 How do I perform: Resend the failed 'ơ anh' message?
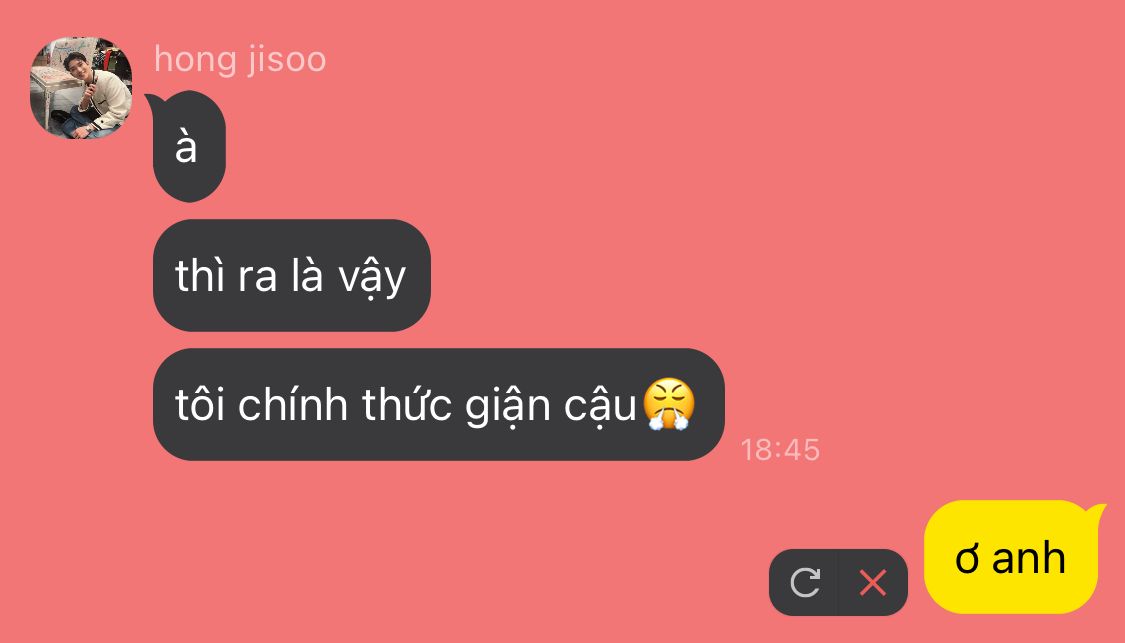804,582
